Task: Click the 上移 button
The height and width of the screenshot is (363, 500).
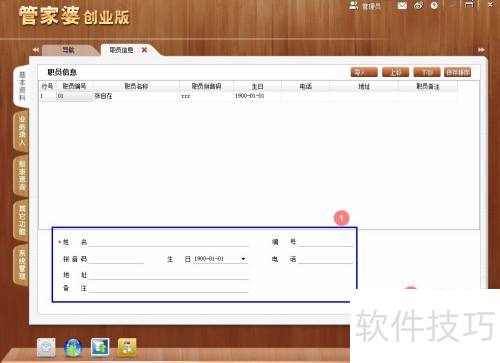Action: pos(395,72)
